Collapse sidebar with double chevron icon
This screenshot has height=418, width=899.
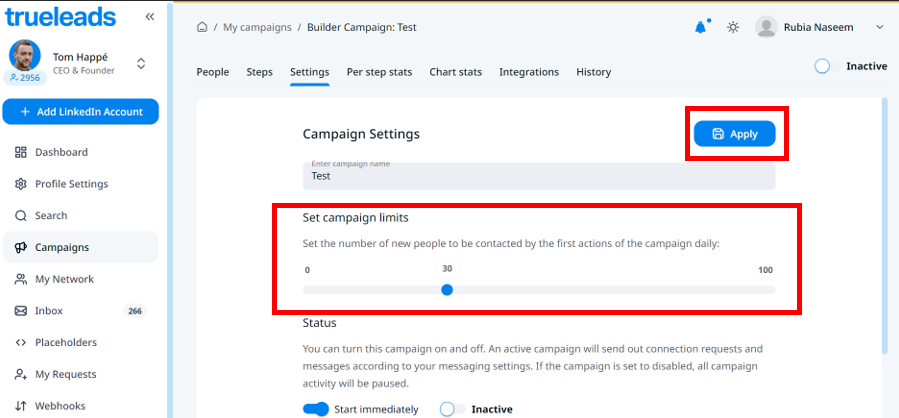click(x=150, y=17)
